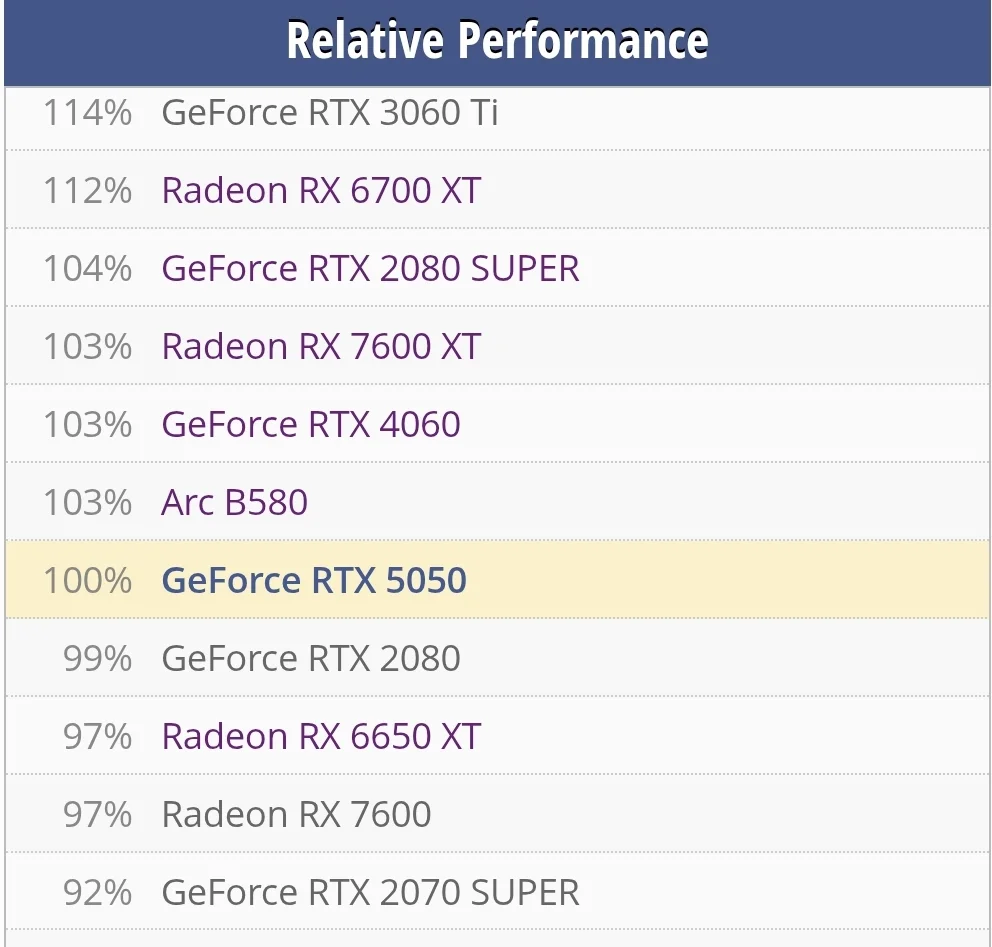Click the Radeon RX 6700 XT link
Screen dimensions: 992x947
[321, 190]
